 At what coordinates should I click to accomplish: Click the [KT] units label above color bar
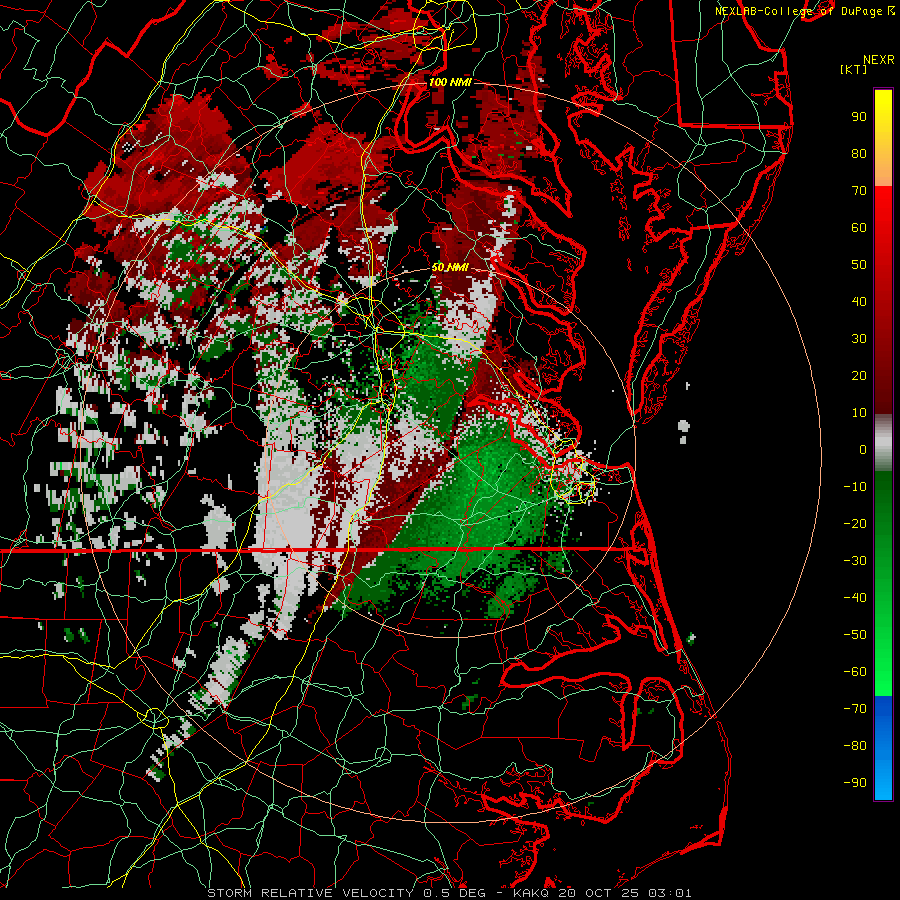pos(853,69)
